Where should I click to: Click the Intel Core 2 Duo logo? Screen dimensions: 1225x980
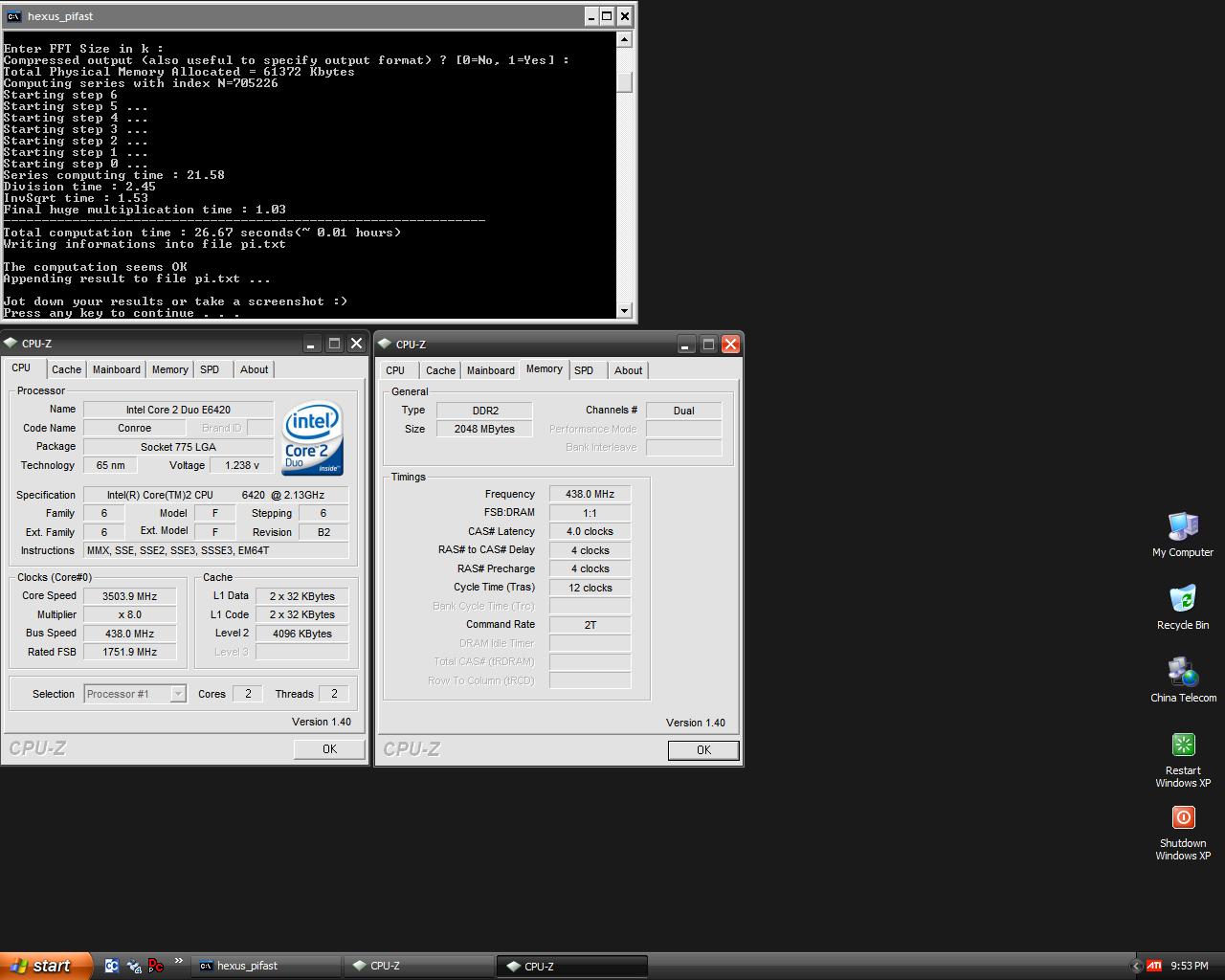point(312,437)
